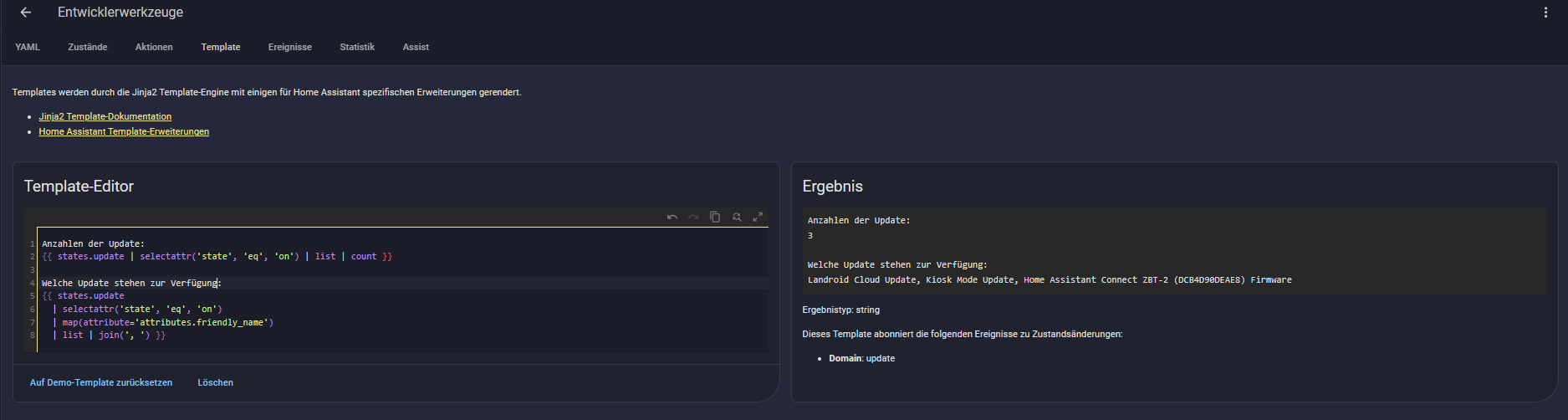Undo the last template editor change

point(672,218)
